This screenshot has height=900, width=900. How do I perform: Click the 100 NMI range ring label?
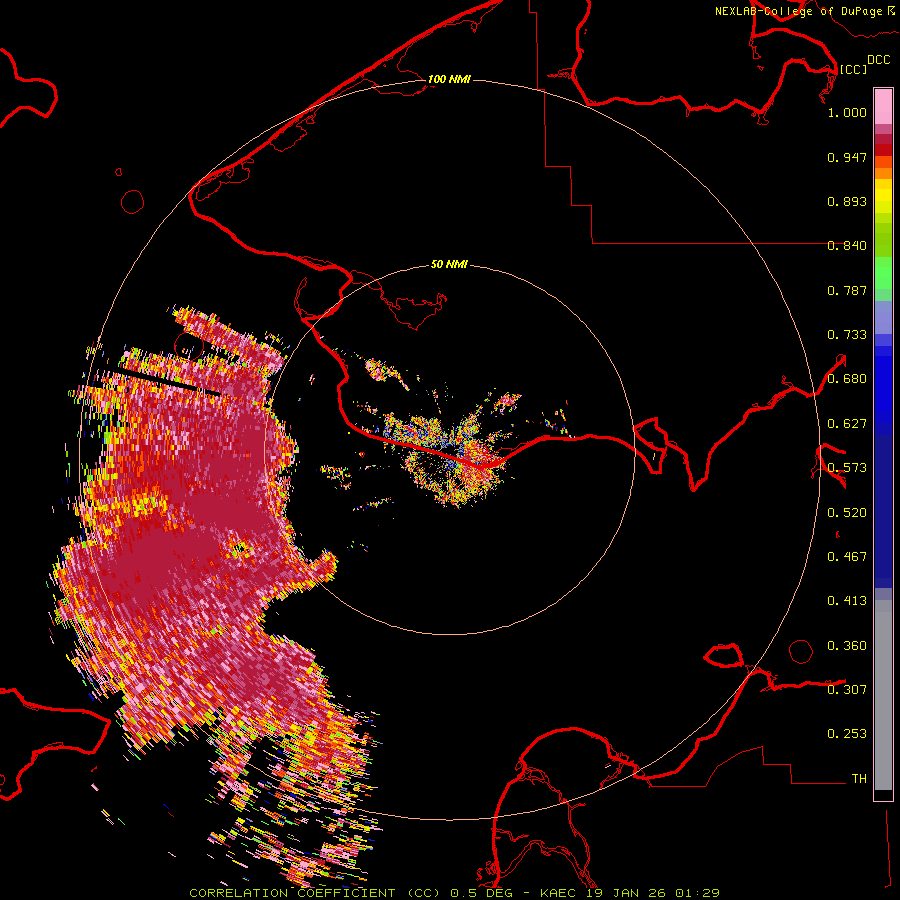tap(449, 79)
